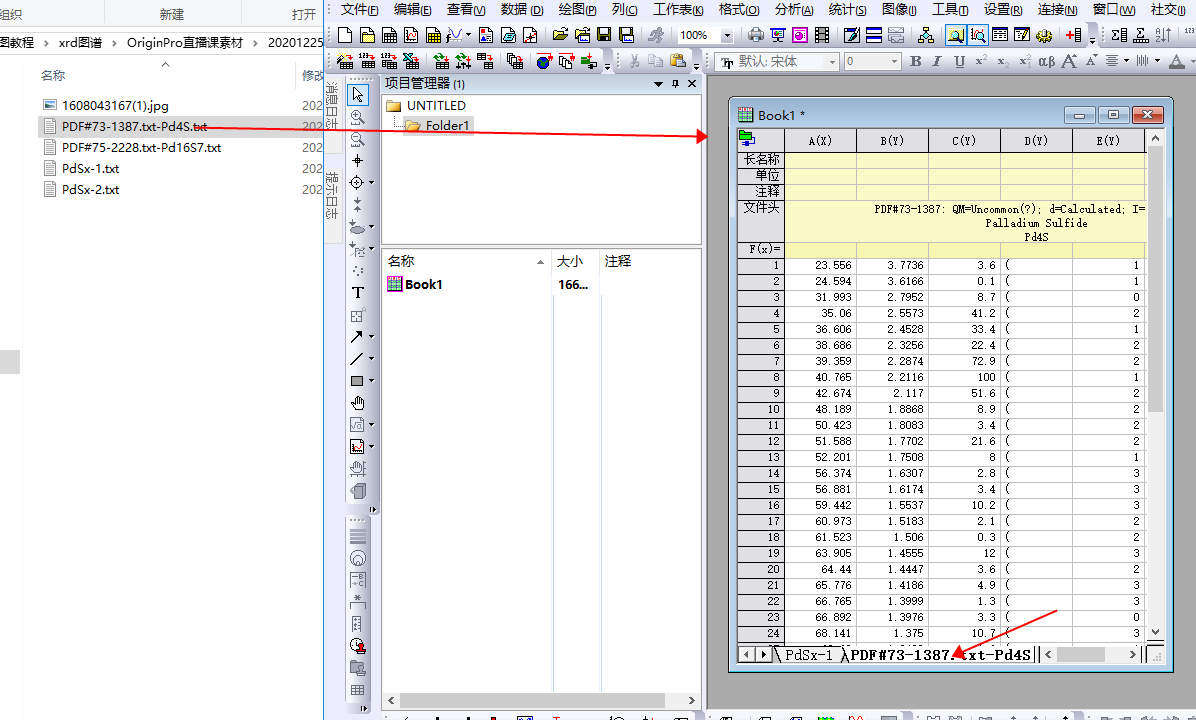1196x720 pixels.
Task: Select column header C(Y)
Action: pyautogui.click(x=964, y=141)
